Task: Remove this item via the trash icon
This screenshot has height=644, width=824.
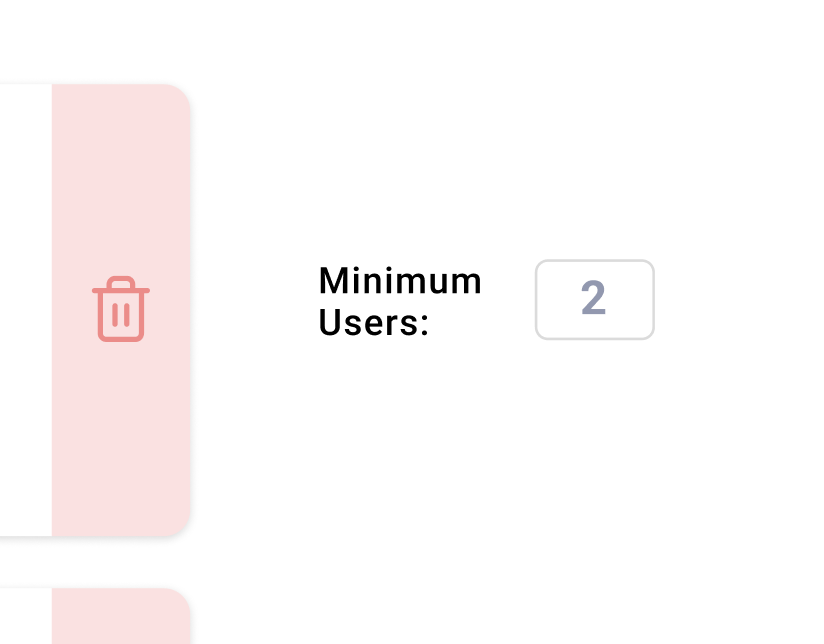Action: click(120, 309)
